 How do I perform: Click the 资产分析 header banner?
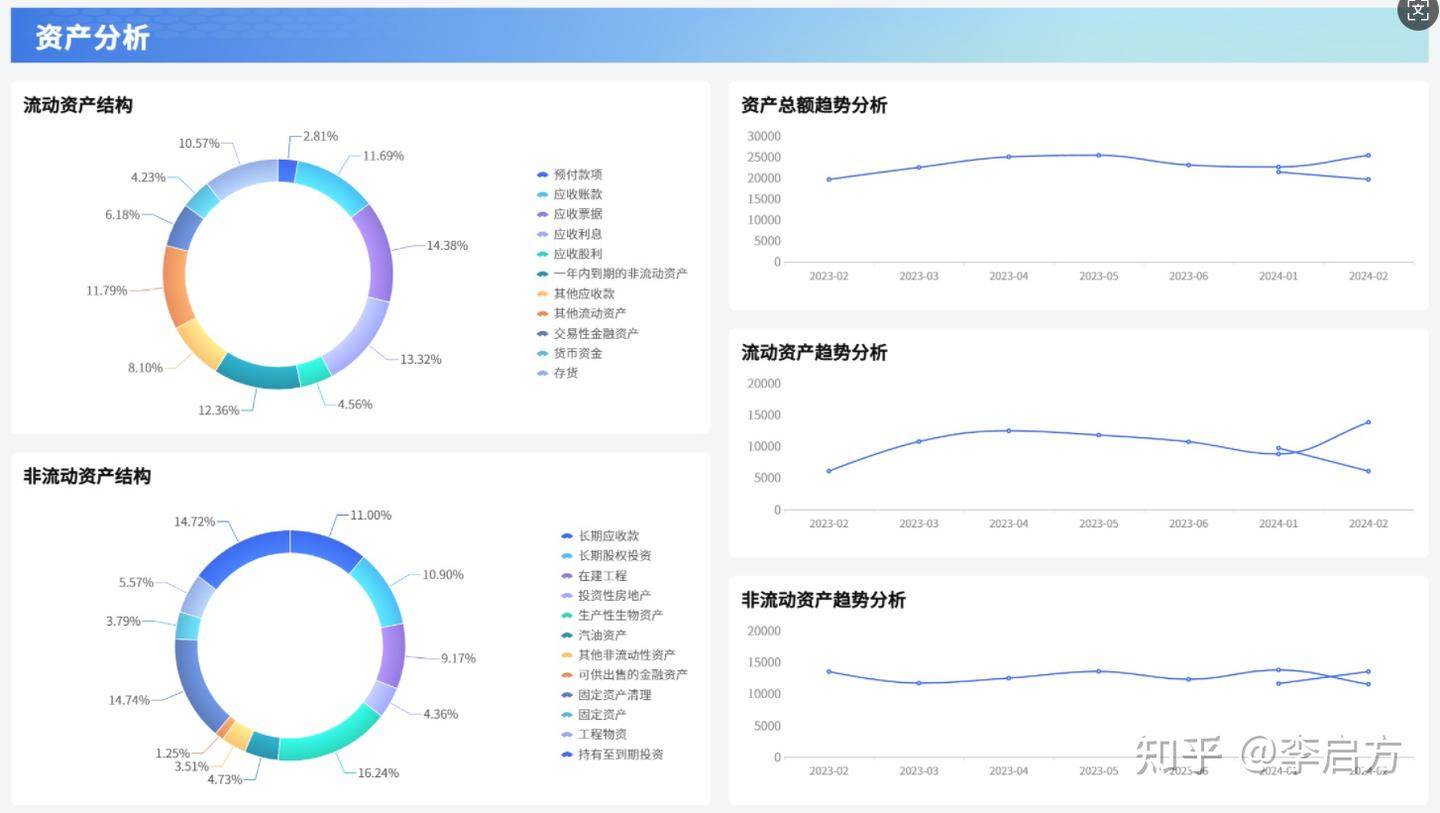pyautogui.click(x=91, y=37)
